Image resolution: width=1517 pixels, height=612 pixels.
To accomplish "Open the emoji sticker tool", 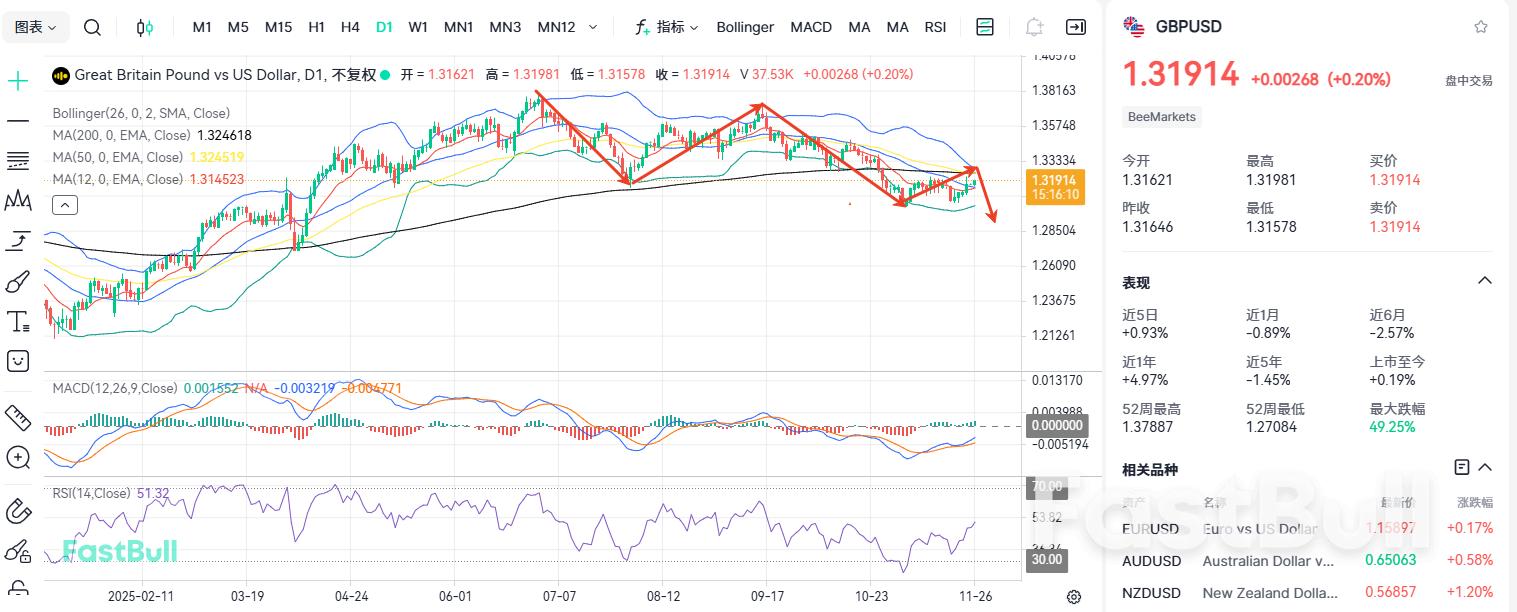I will pos(18,361).
